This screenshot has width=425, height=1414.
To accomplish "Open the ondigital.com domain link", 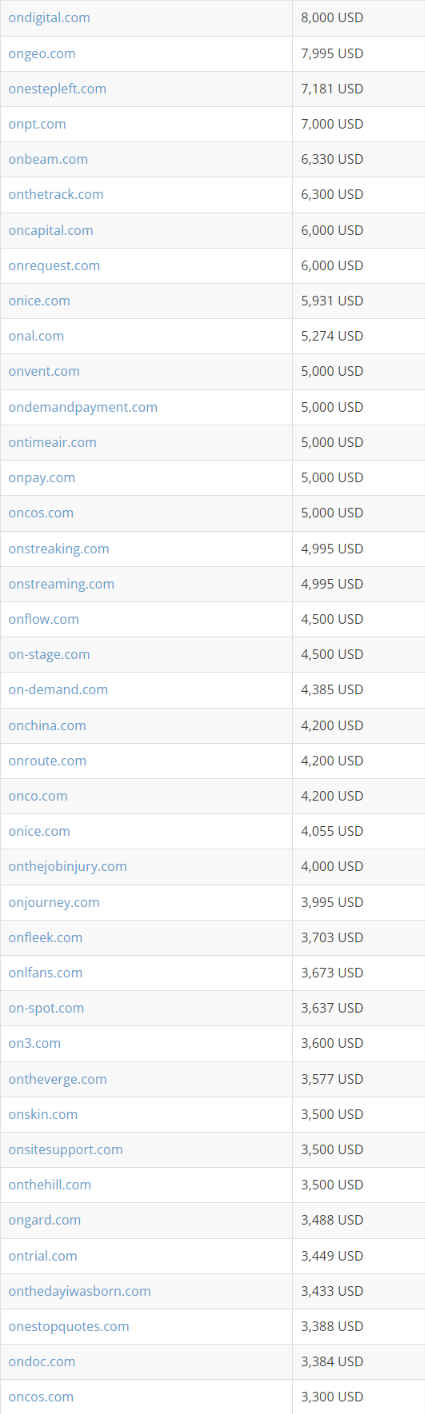I will pyautogui.click(x=49, y=18).
